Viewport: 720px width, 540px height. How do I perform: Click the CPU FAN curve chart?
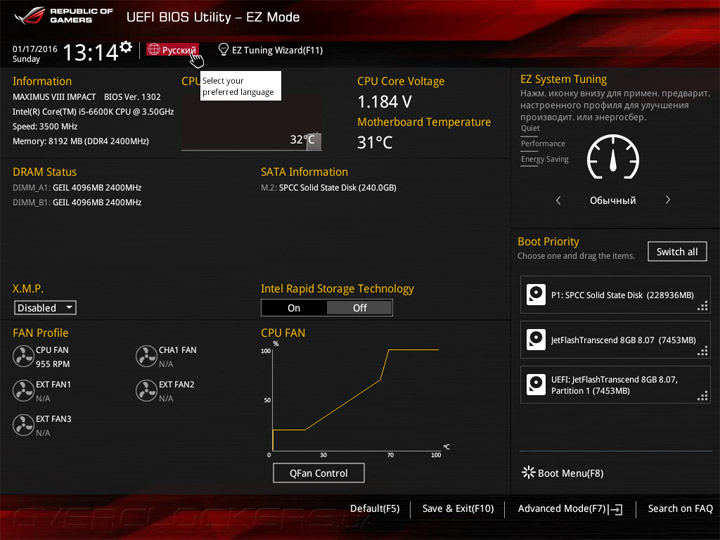click(x=354, y=399)
